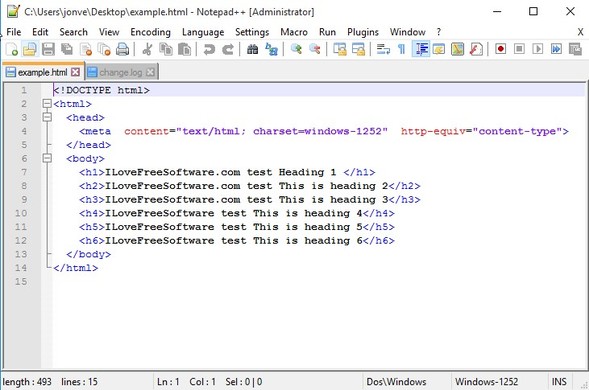Open Find using binoculars icon
Viewport: 589px width, 390px height.
(252, 49)
